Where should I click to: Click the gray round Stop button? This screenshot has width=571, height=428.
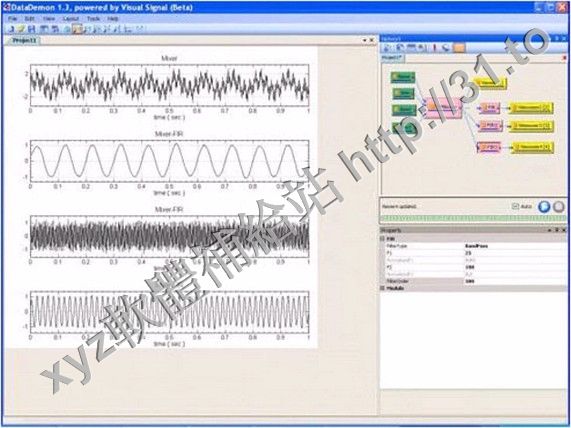(559, 207)
